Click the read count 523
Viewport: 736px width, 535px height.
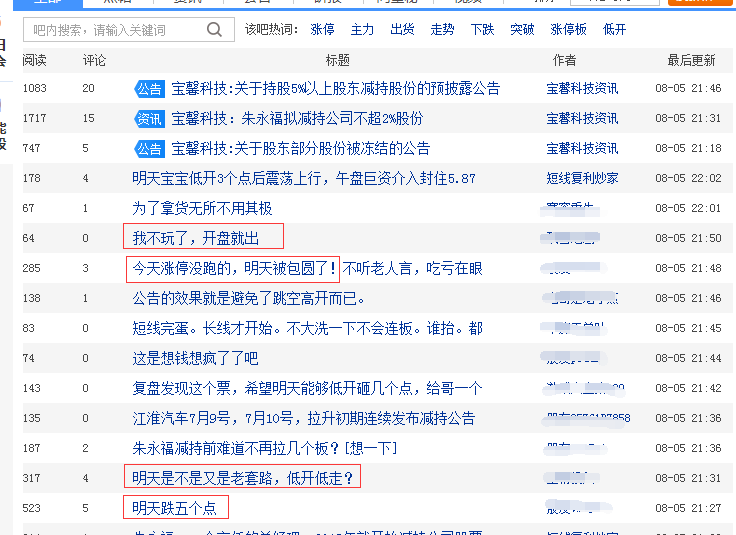click(31, 509)
